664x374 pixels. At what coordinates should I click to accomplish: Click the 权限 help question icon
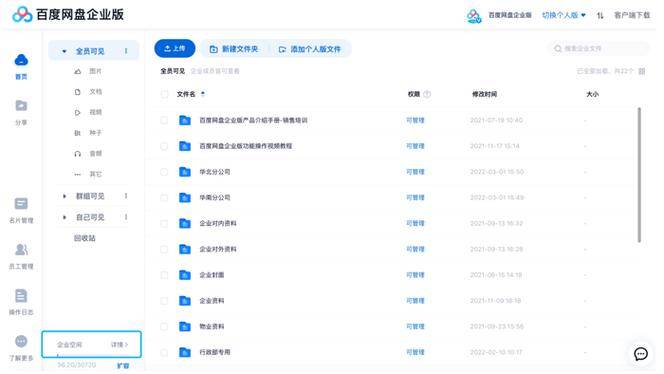[x=427, y=94]
